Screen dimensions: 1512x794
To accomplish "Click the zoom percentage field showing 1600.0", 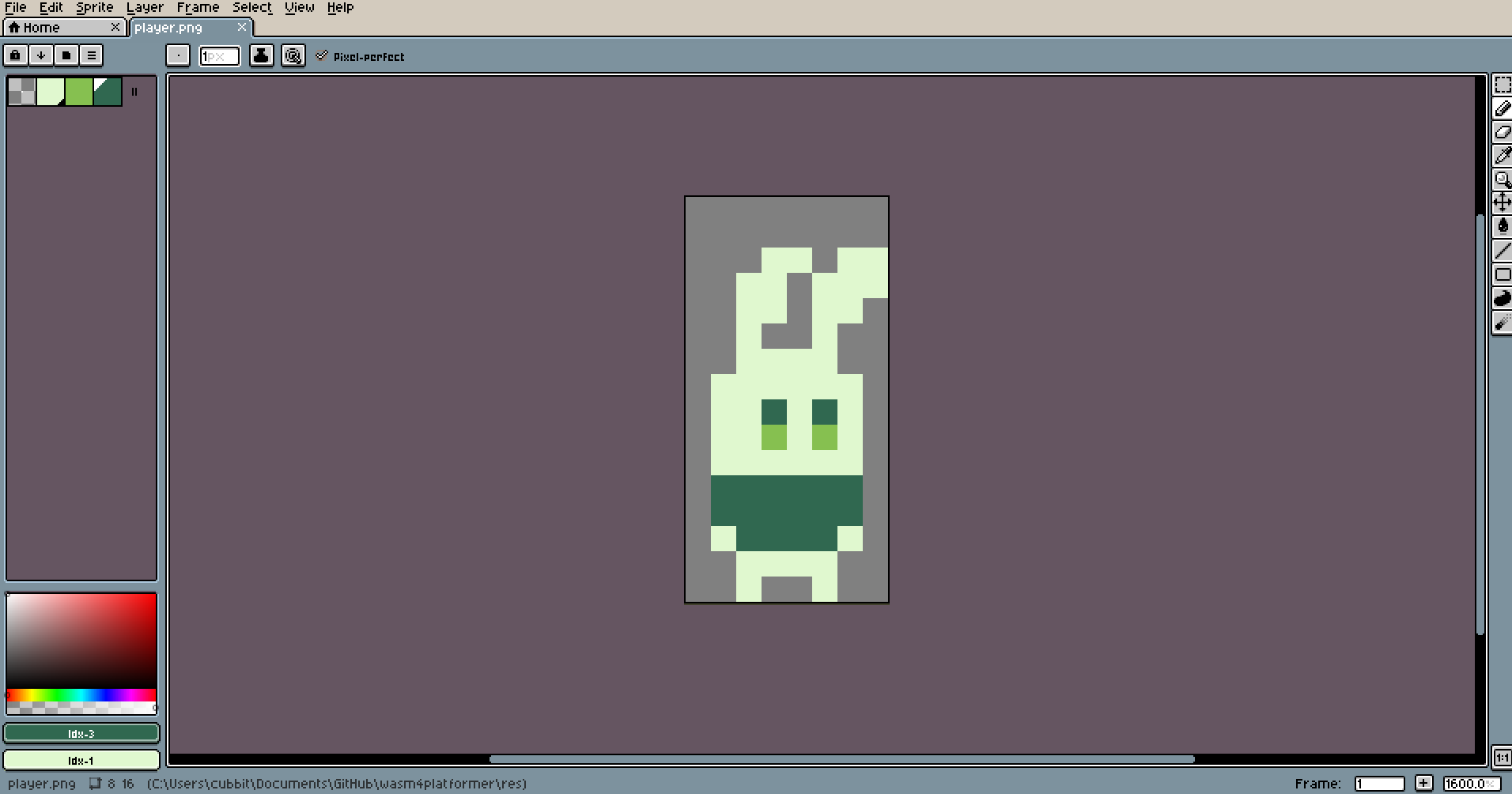I will tap(1472, 783).
